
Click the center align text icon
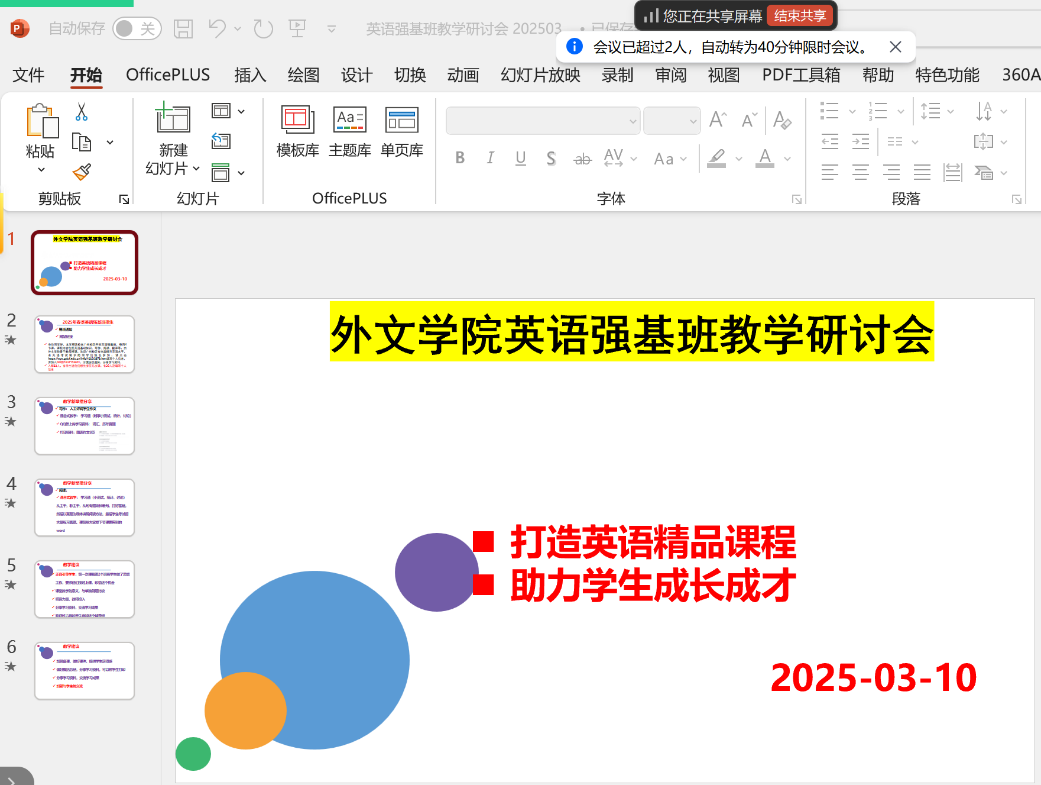point(860,172)
